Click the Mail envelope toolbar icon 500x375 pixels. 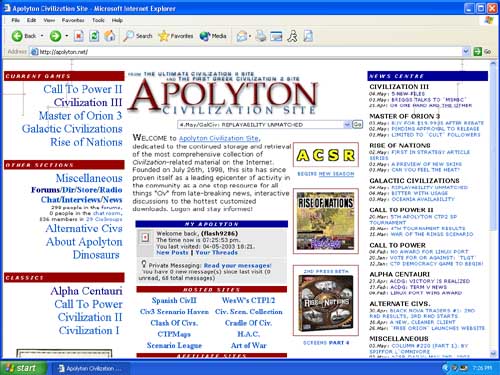tap(242, 36)
